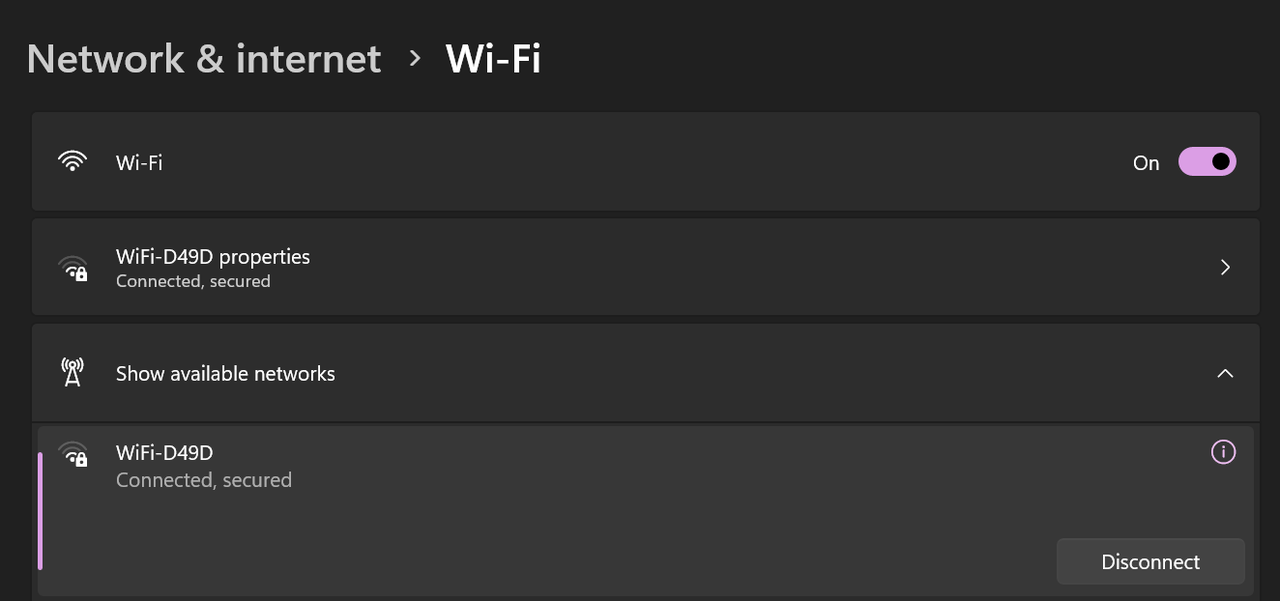Click the purple selection bar beside WiFi-D49D
The height and width of the screenshot is (601, 1280).
pos(40,510)
